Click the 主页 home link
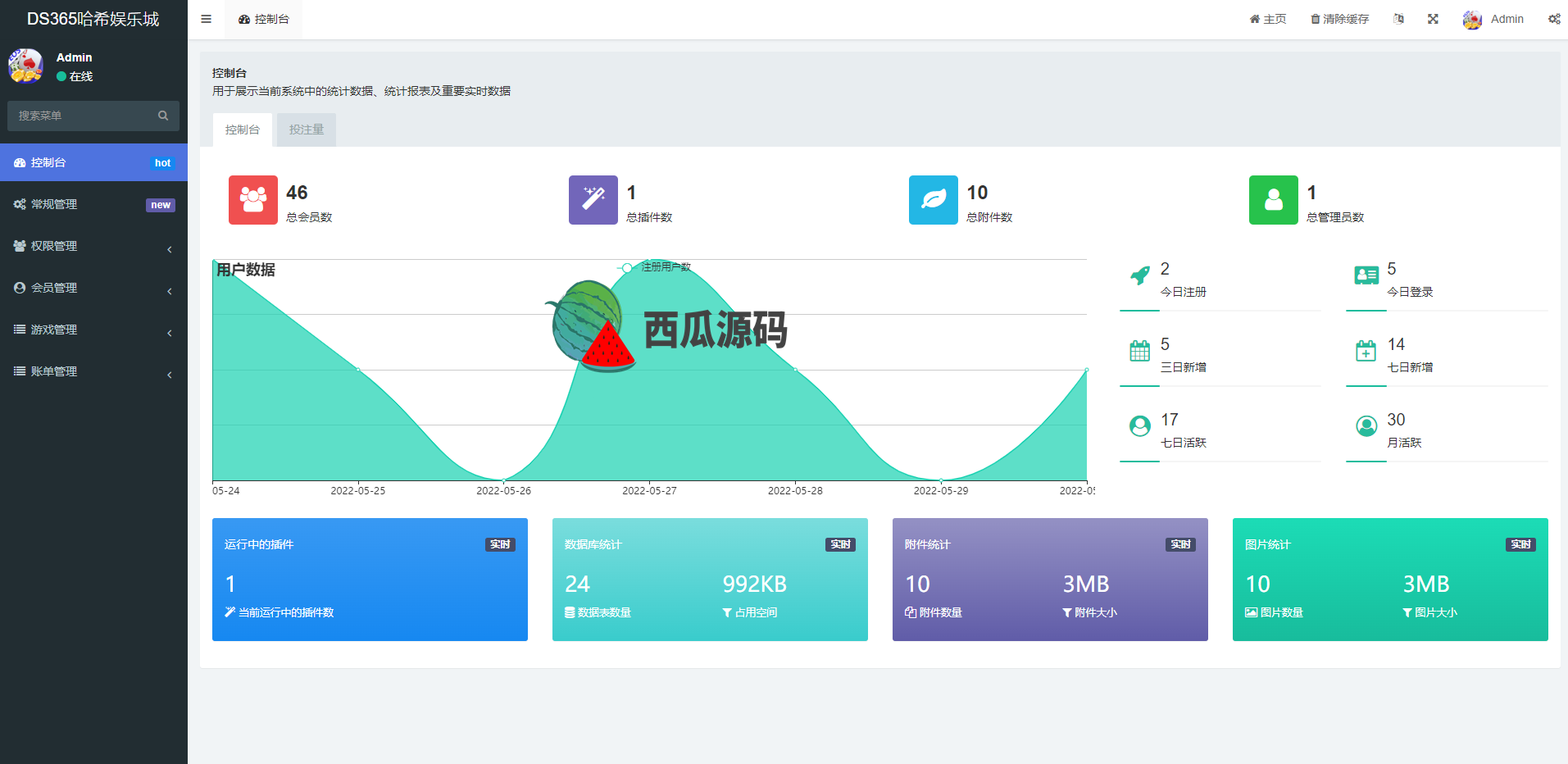This screenshot has width=1568, height=764. tap(1267, 19)
